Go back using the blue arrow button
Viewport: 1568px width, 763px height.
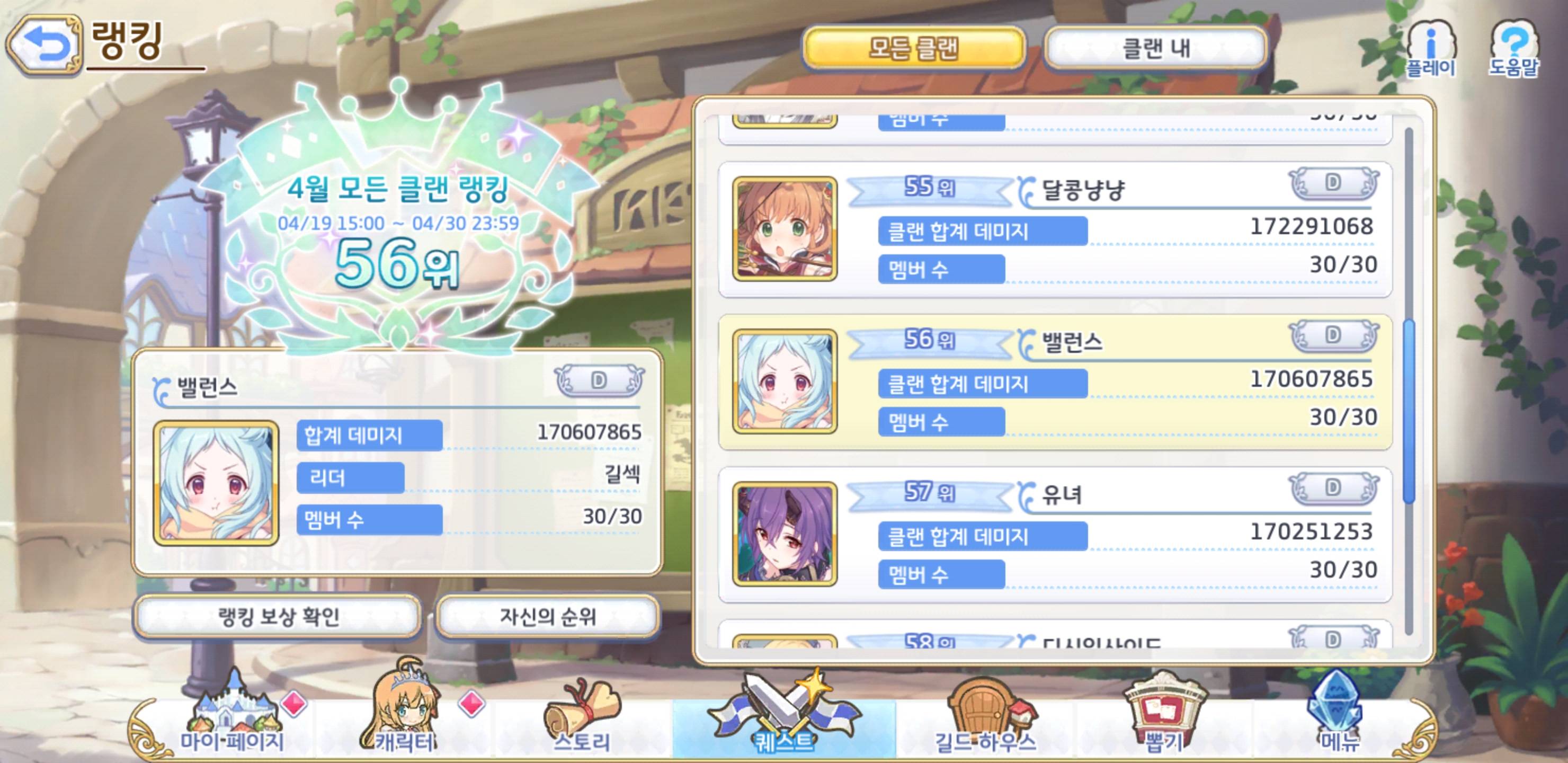point(44,46)
